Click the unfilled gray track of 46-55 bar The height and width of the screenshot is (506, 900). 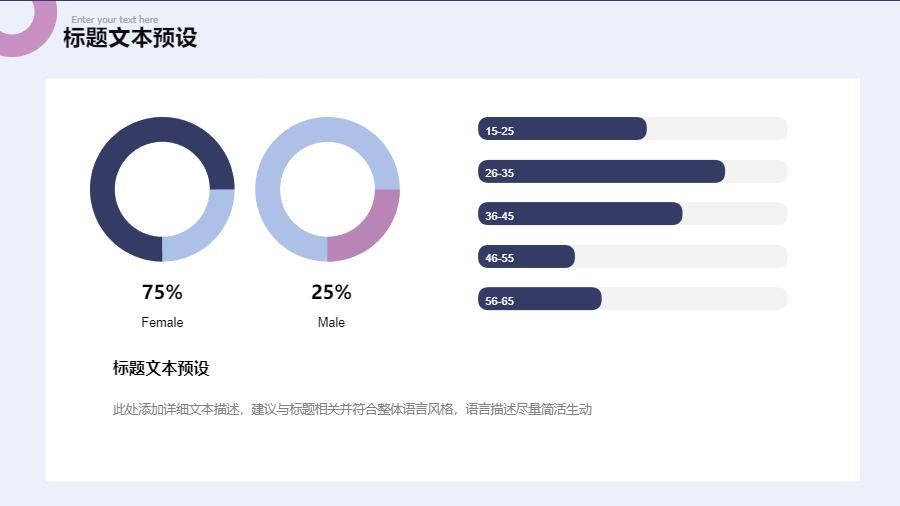point(680,257)
